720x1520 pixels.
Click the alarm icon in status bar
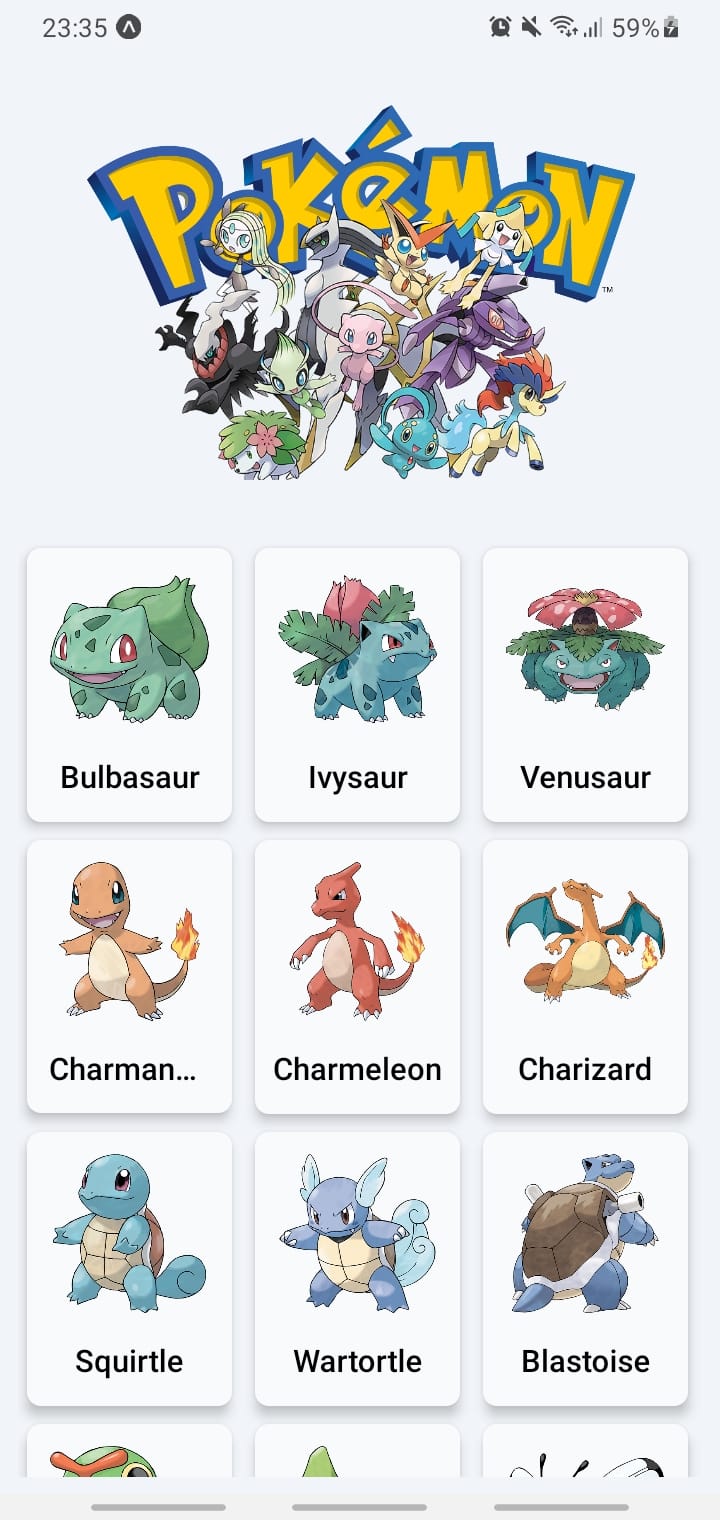(x=500, y=28)
